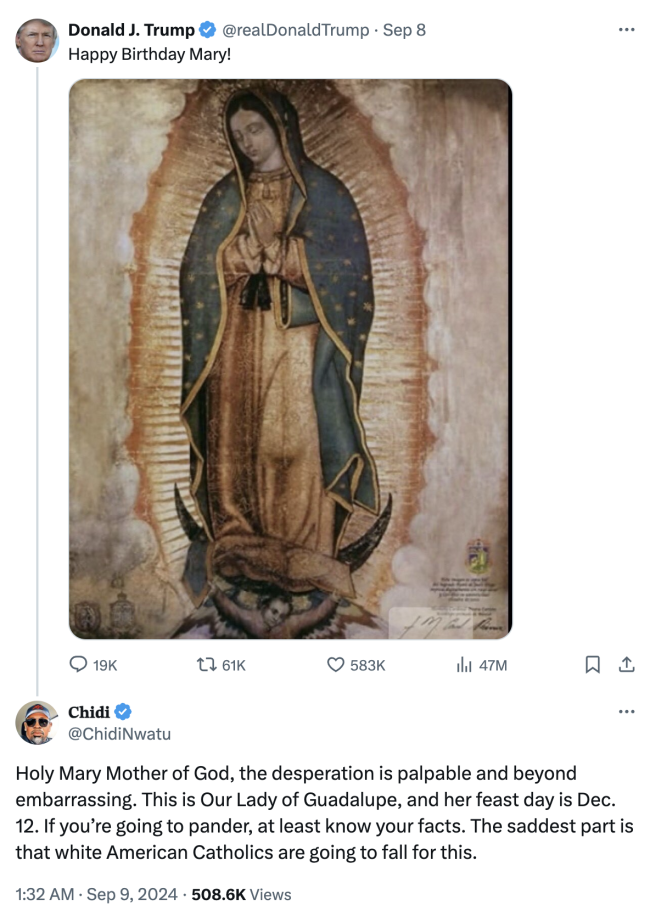The image size is (650, 916).
Task: Open more options on Chidi's post
Action: [x=627, y=712]
